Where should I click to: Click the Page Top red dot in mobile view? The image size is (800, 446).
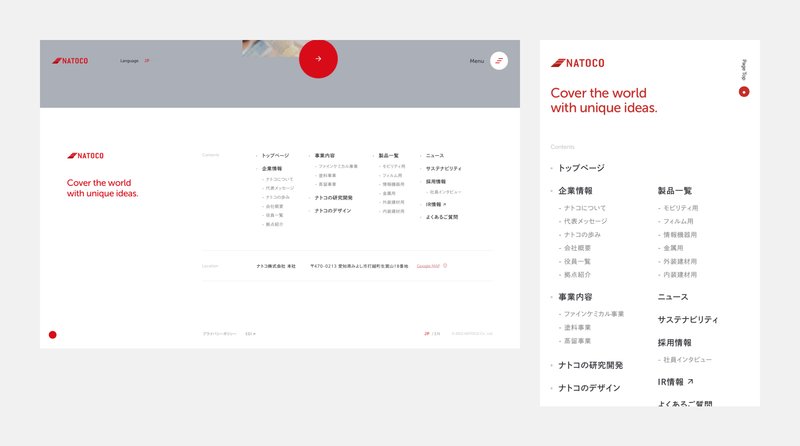pos(744,92)
